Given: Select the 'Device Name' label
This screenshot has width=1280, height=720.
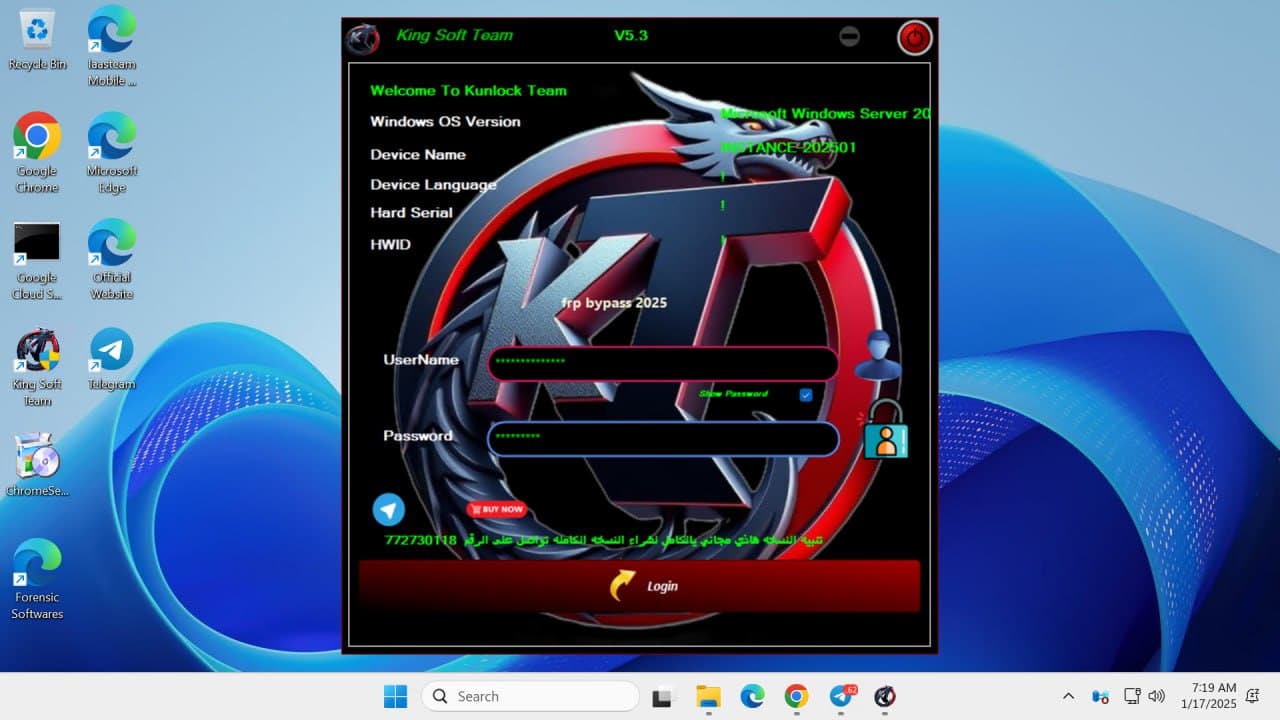Looking at the screenshot, I should pyautogui.click(x=418, y=154).
